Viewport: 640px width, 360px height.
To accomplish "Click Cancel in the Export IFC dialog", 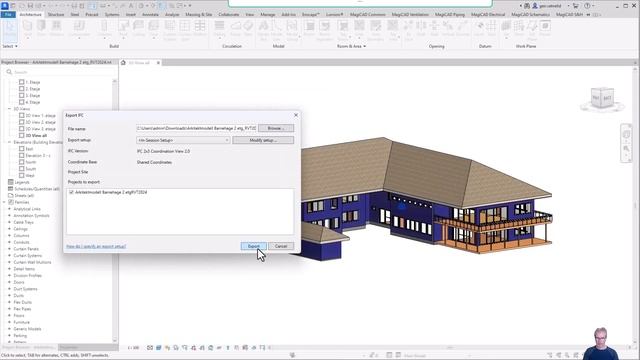I will click(281, 246).
